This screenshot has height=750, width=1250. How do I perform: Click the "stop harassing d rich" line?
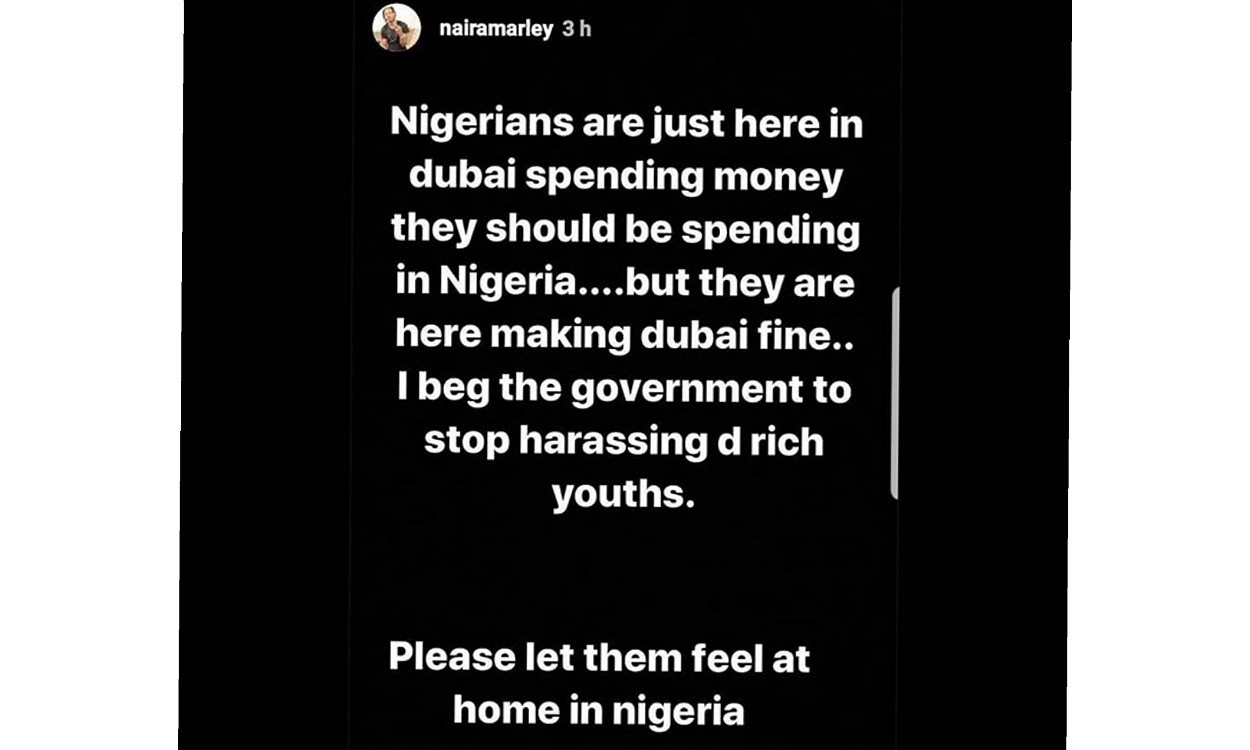623,439
